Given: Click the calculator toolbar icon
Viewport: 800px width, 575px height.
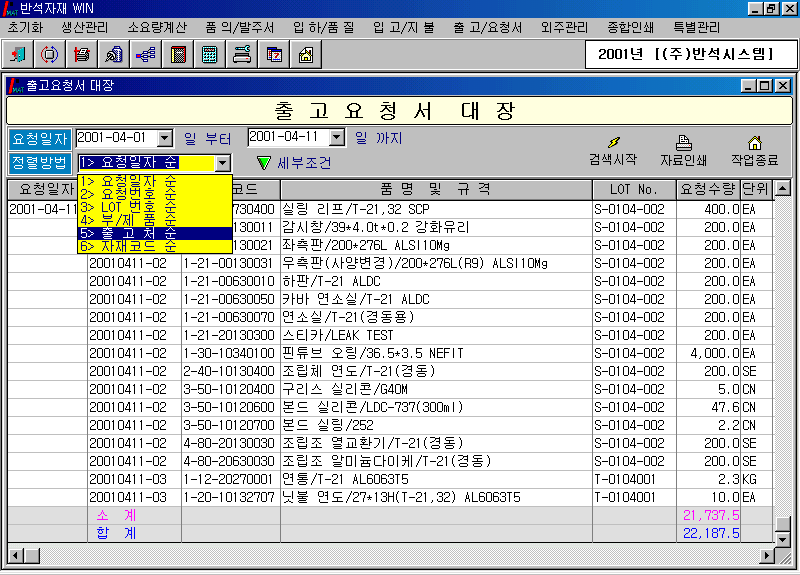Looking at the screenshot, I should 209,54.
